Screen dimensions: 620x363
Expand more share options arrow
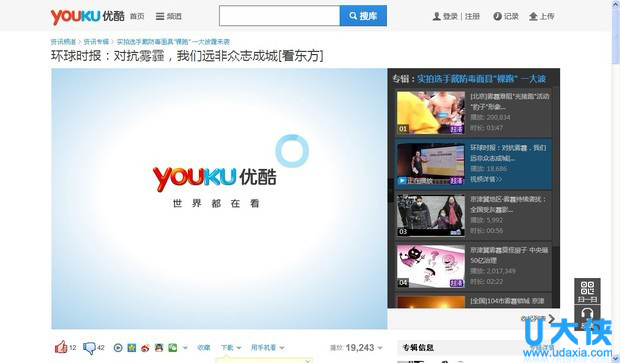(x=185, y=348)
